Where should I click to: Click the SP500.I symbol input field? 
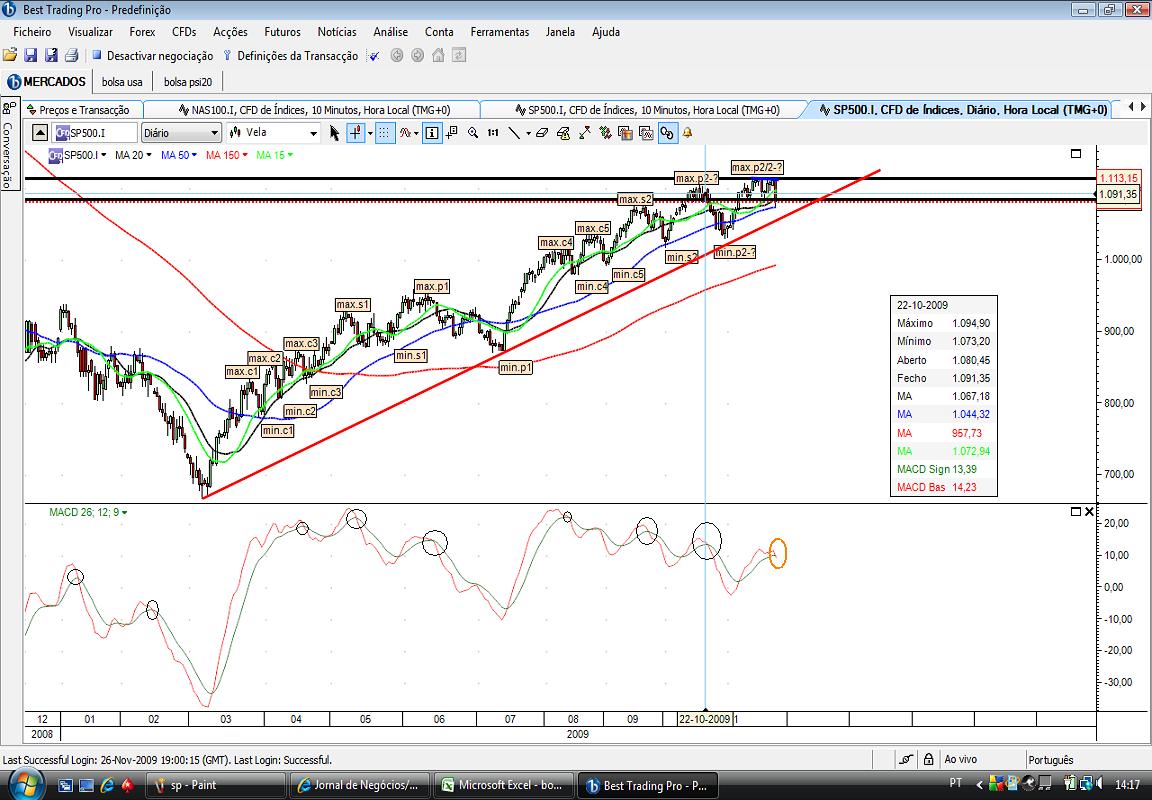(x=96, y=133)
